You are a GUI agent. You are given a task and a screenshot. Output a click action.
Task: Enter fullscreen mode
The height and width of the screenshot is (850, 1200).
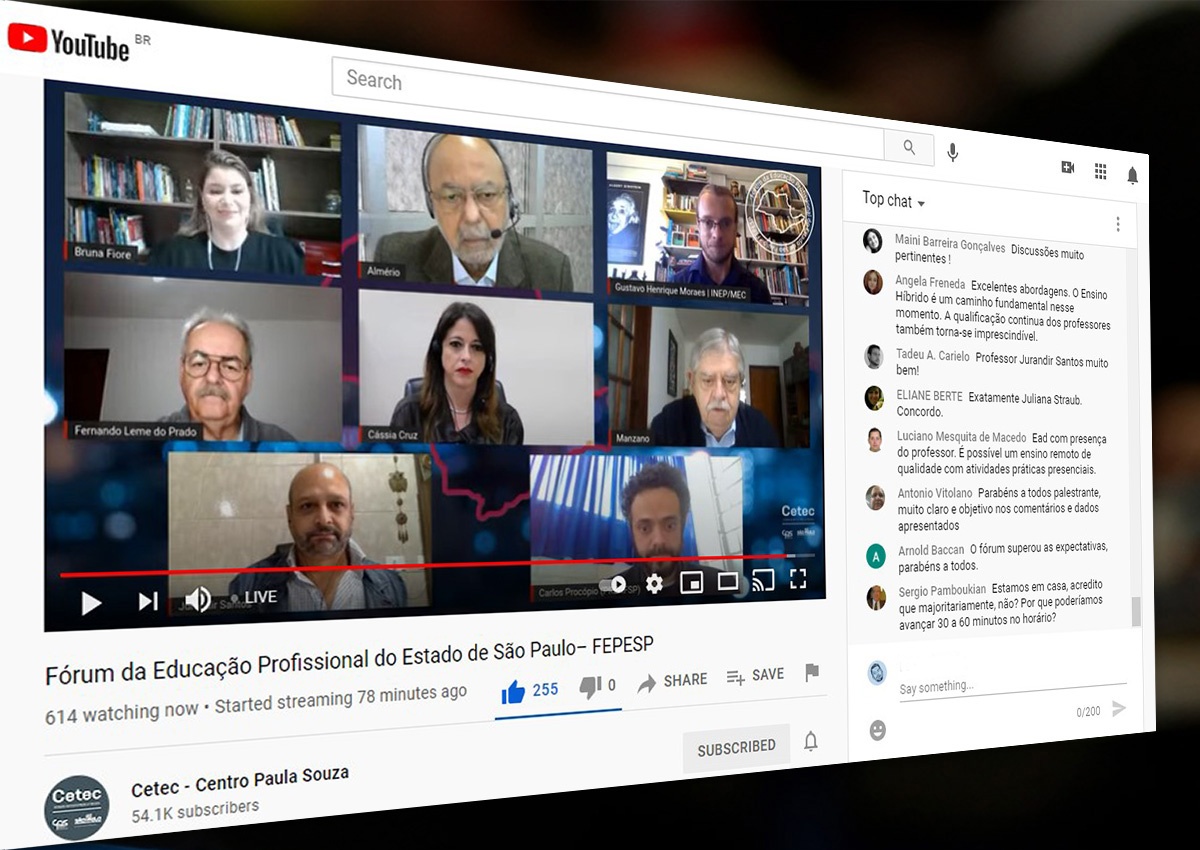[x=798, y=578]
